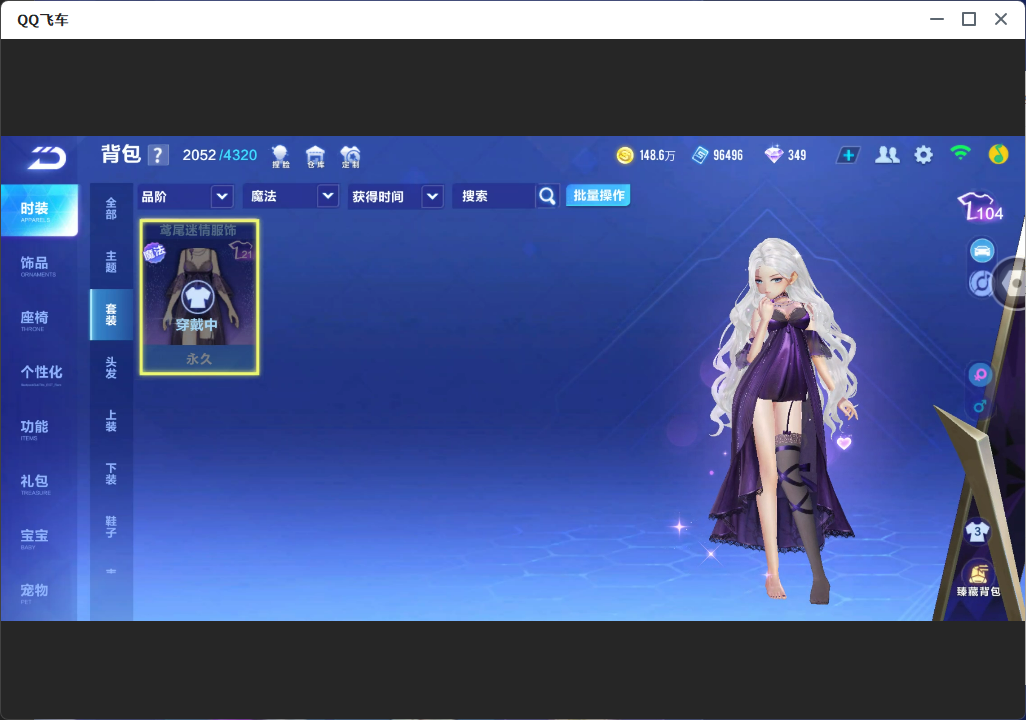
Task: Click the 背包 backpack title
Action: (x=121, y=154)
